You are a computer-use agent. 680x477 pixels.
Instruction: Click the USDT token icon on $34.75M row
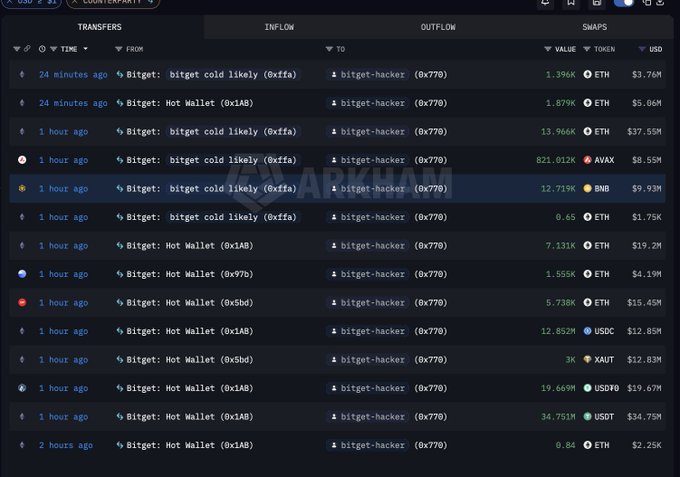[x=588, y=417]
